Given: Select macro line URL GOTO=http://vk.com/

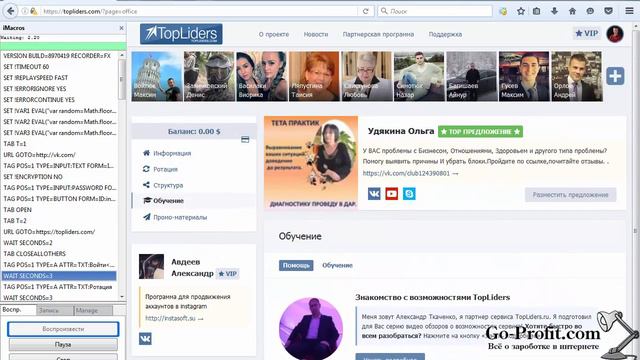Looking at the screenshot, I should point(59,155).
